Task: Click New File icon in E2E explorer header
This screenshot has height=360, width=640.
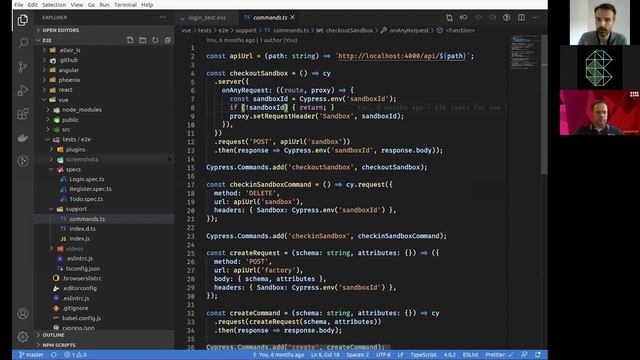Action: coord(130,40)
